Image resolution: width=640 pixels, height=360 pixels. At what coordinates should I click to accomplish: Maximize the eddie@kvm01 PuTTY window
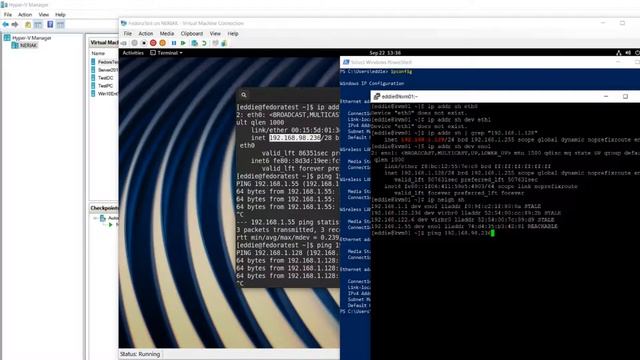tap(625, 96)
